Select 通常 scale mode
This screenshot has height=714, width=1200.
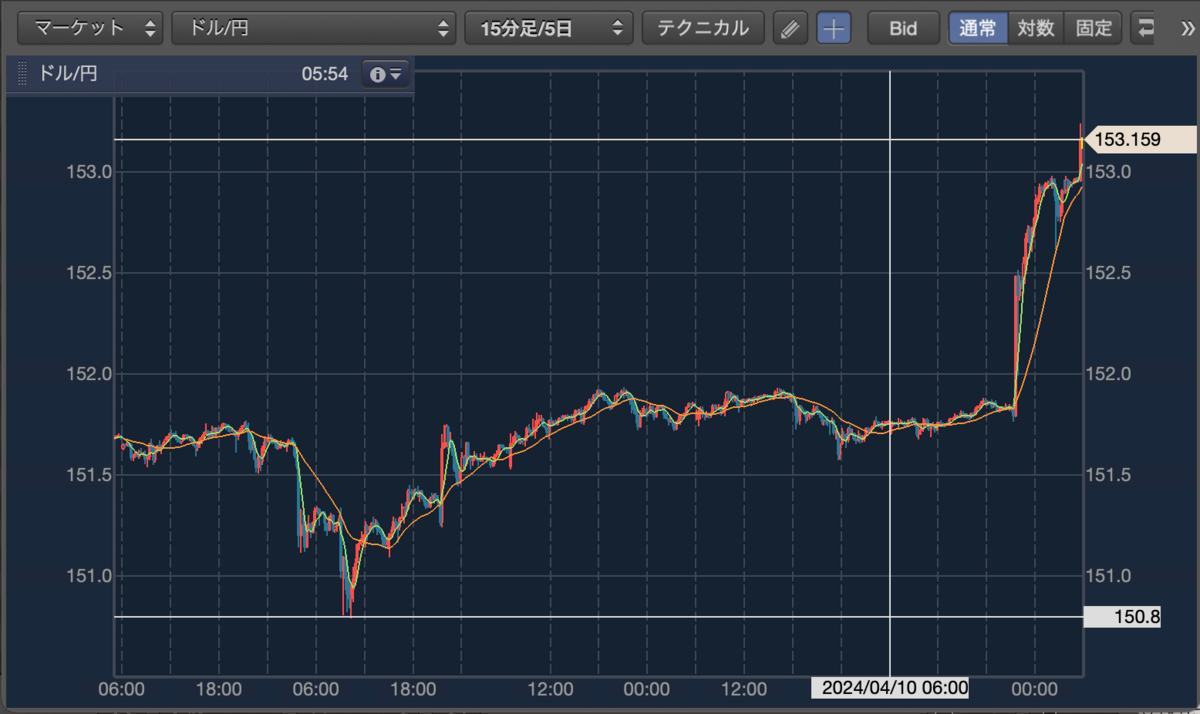click(x=978, y=28)
